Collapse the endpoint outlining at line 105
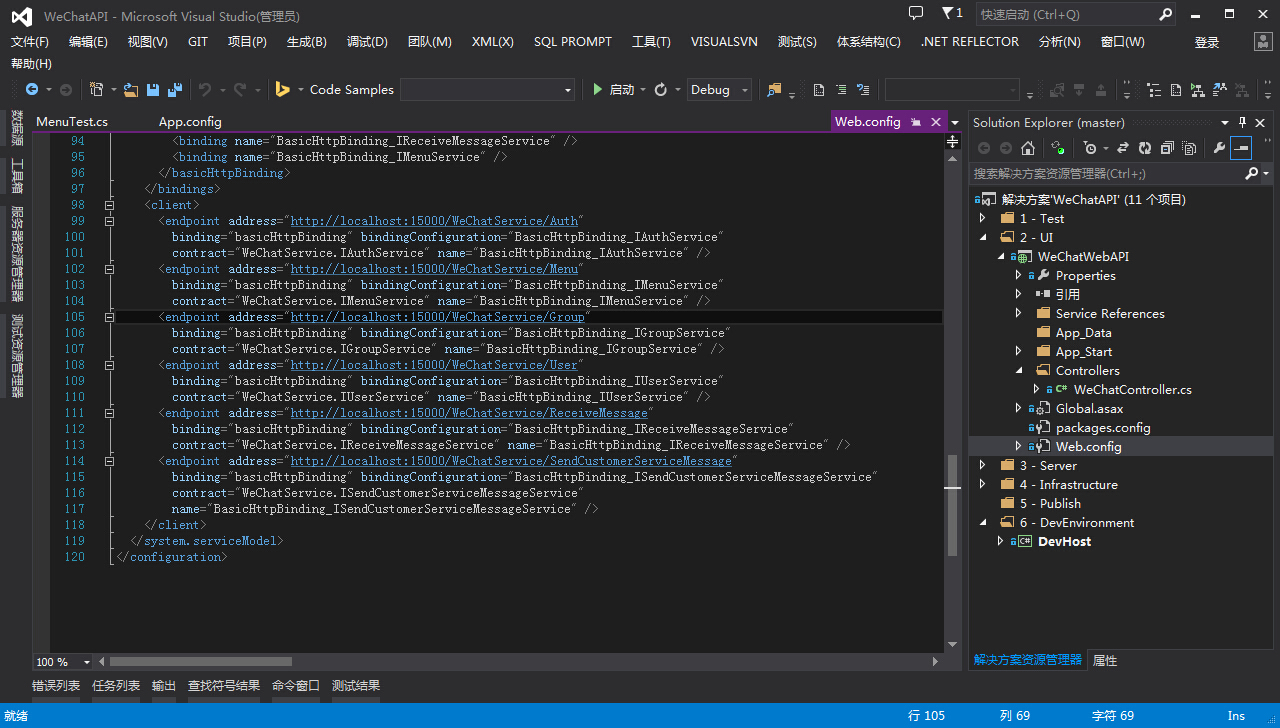Screen dimensions: 1280x728 109,317
